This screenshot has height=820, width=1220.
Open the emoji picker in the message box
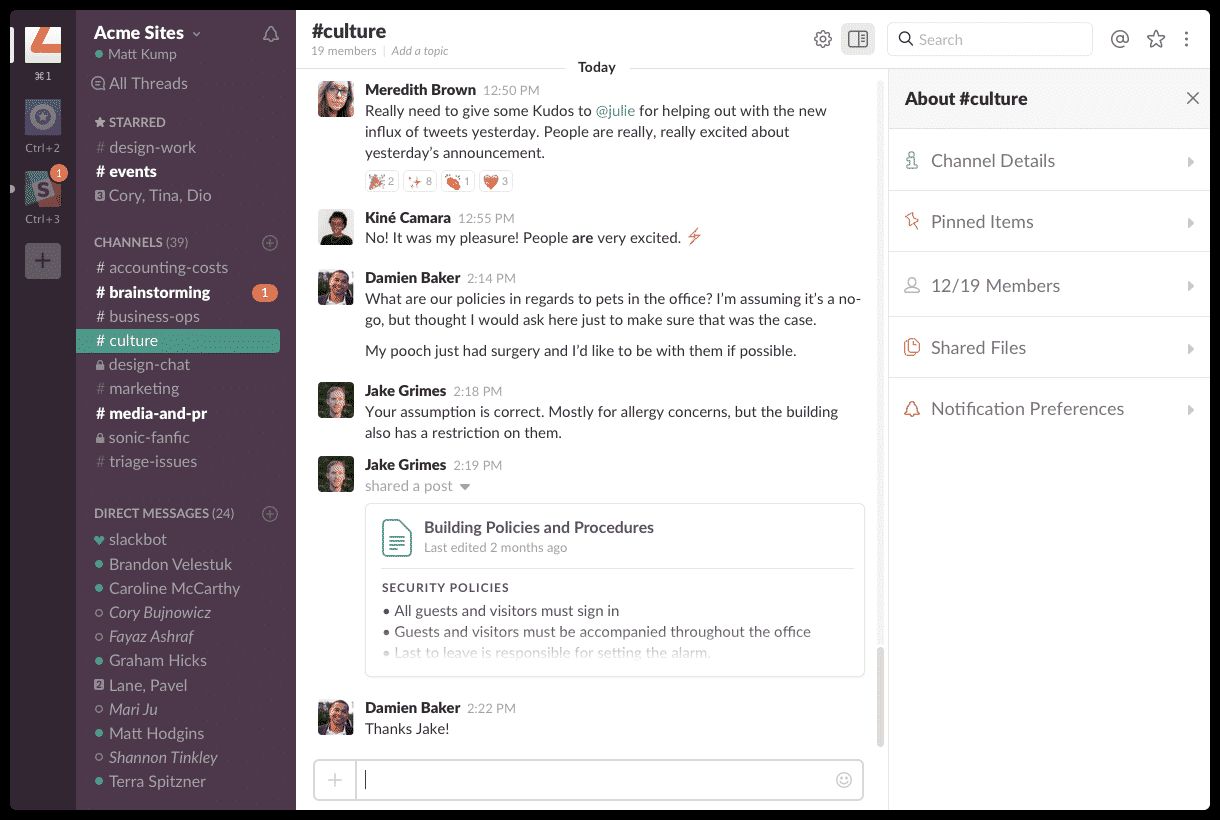(844, 779)
